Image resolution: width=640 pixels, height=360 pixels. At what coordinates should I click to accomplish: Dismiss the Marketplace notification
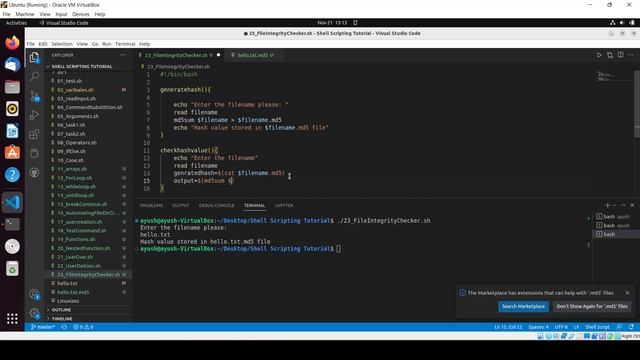[x=627, y=293]
